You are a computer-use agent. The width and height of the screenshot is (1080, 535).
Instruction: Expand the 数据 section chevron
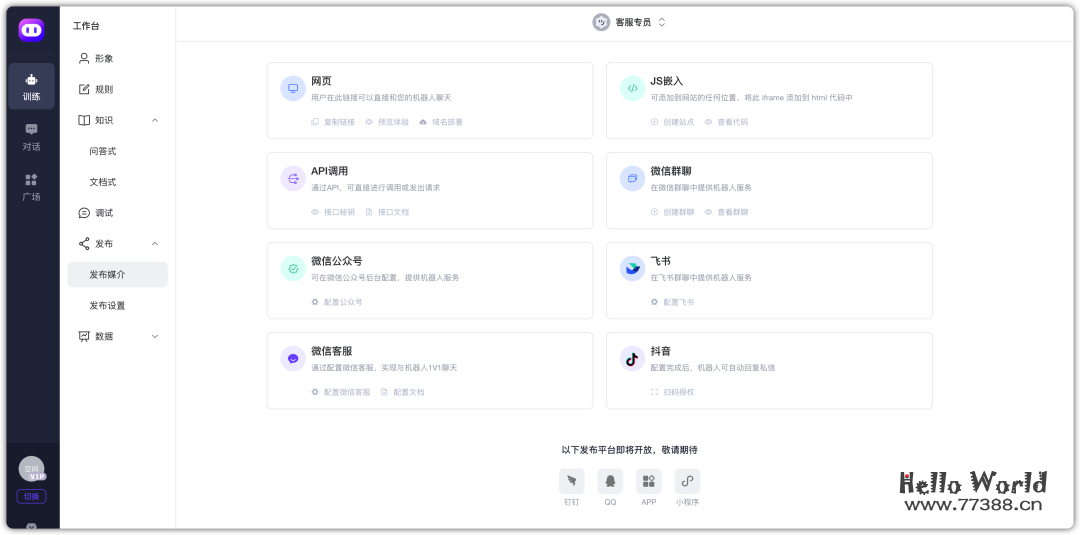[155, 337]
